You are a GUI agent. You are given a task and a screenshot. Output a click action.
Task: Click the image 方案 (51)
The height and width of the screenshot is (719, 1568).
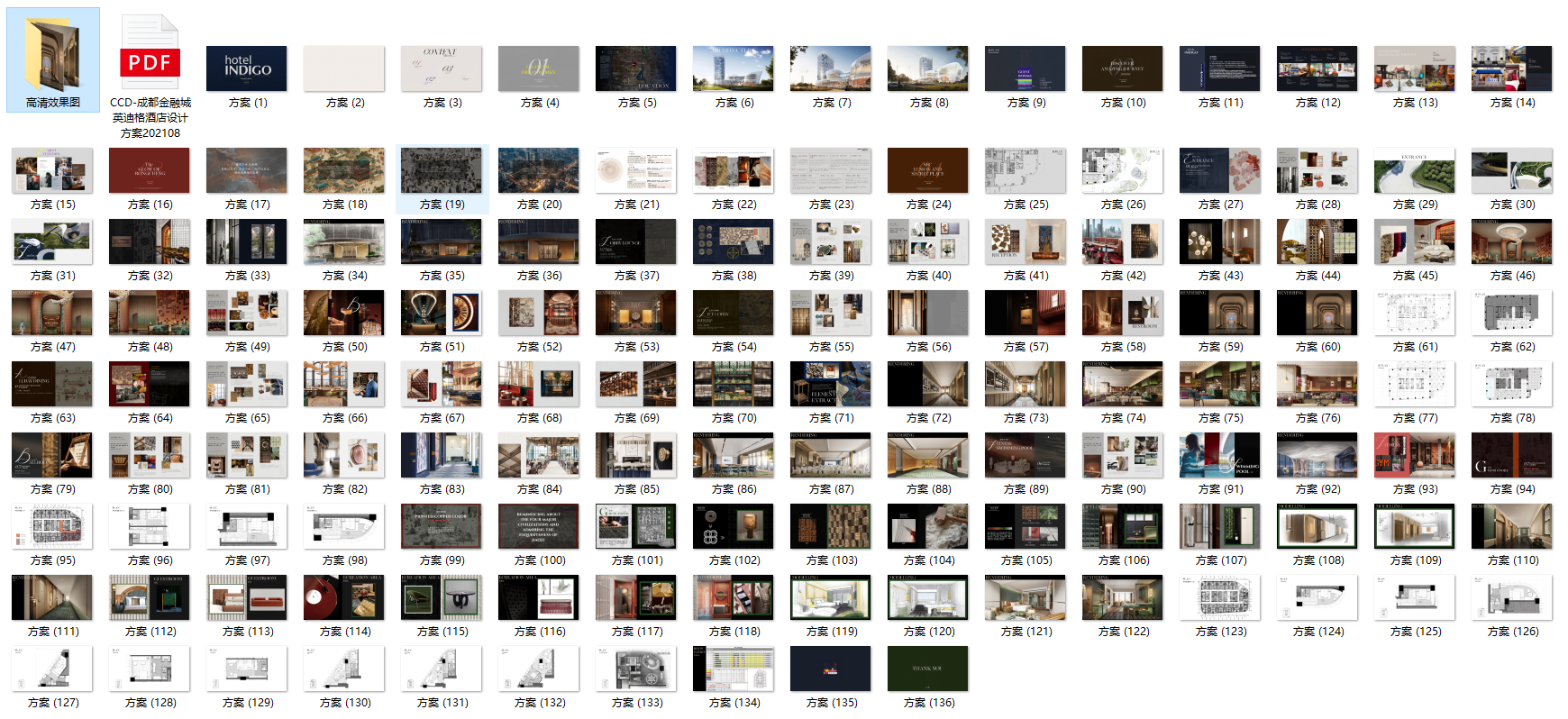click(442, 313)
